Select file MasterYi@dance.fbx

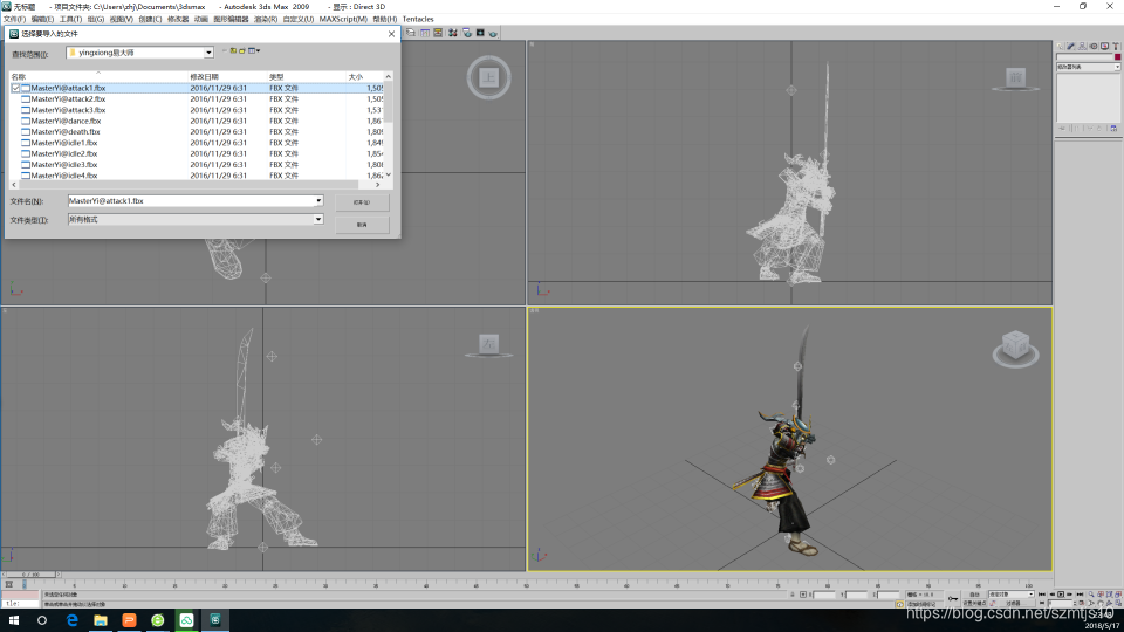tap(66, 121)
